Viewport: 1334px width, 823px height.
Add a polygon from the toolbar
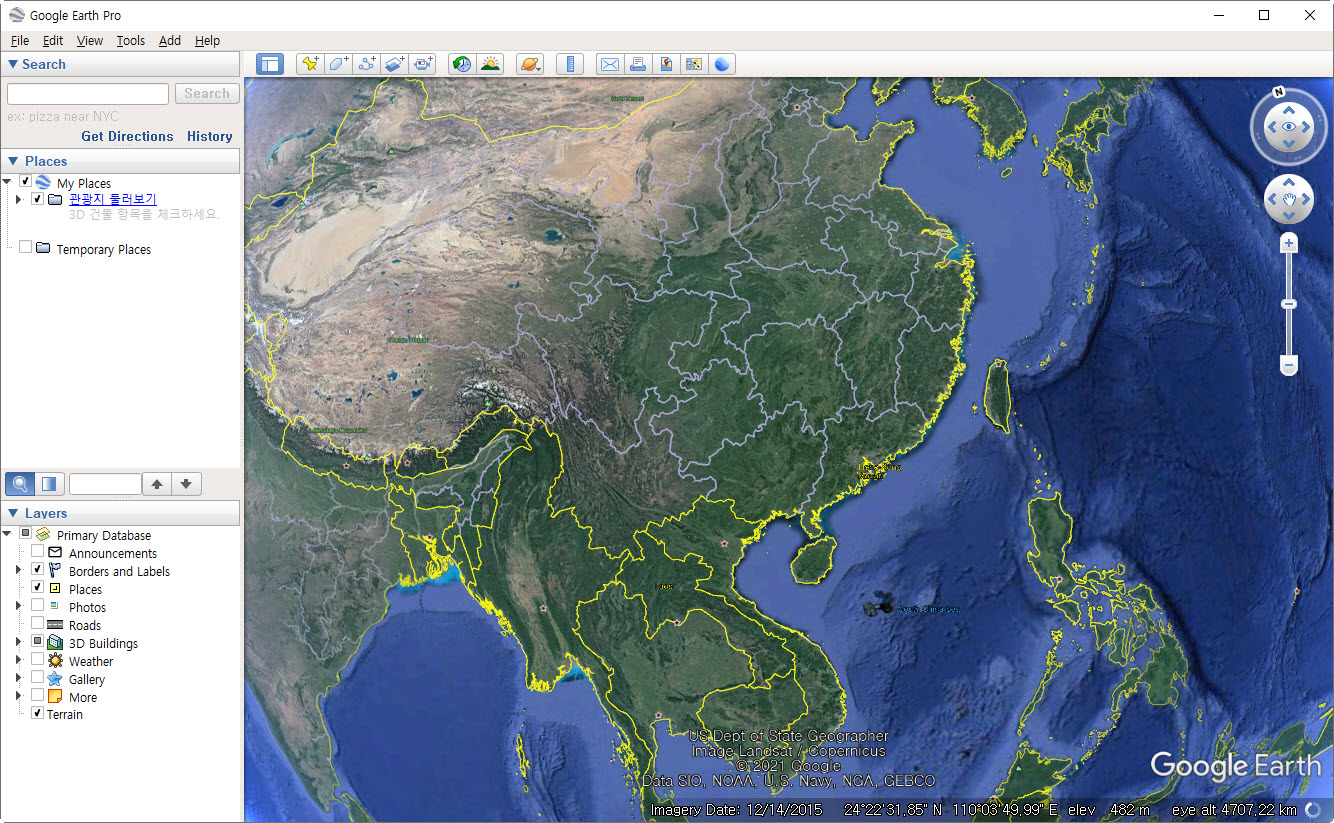(x=339, y=64)
